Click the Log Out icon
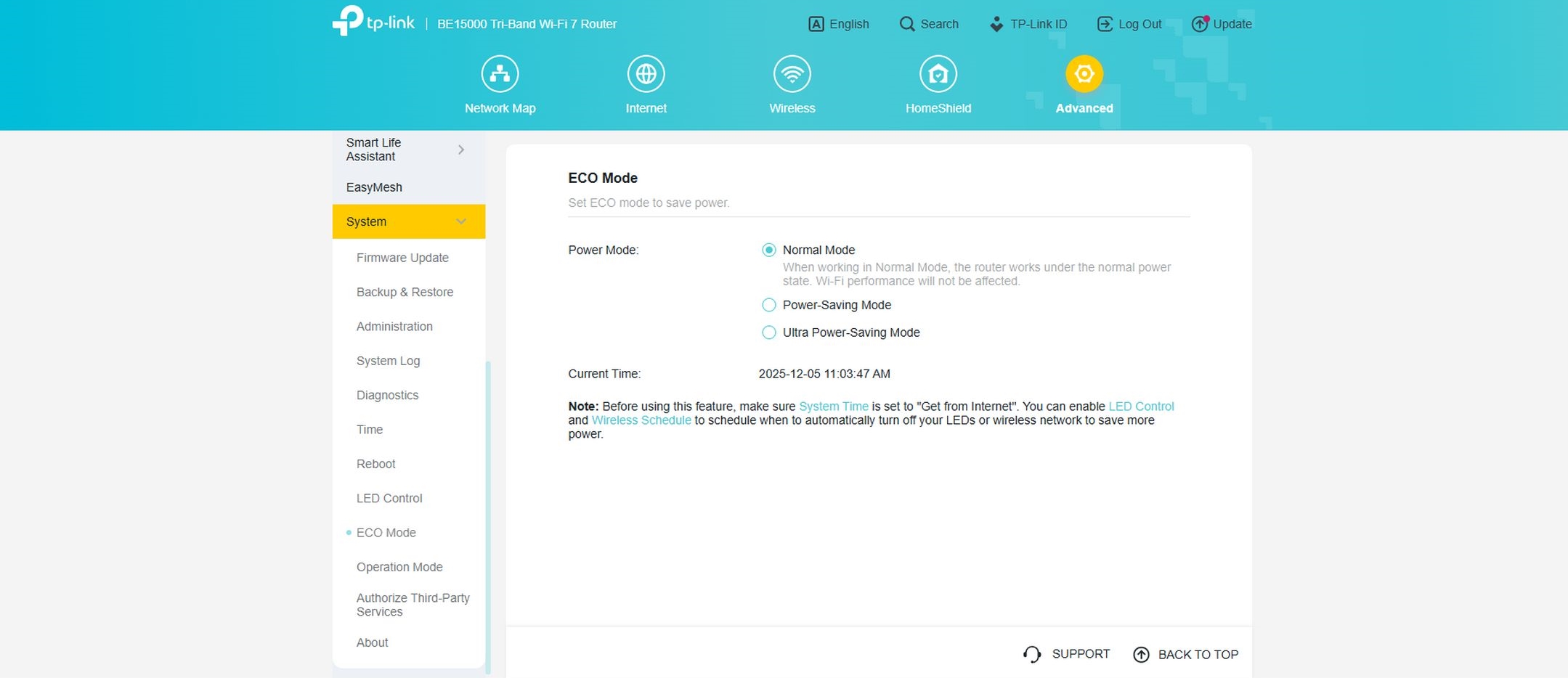Viewport: 1568px width, 678px height. click(1105, 24)
